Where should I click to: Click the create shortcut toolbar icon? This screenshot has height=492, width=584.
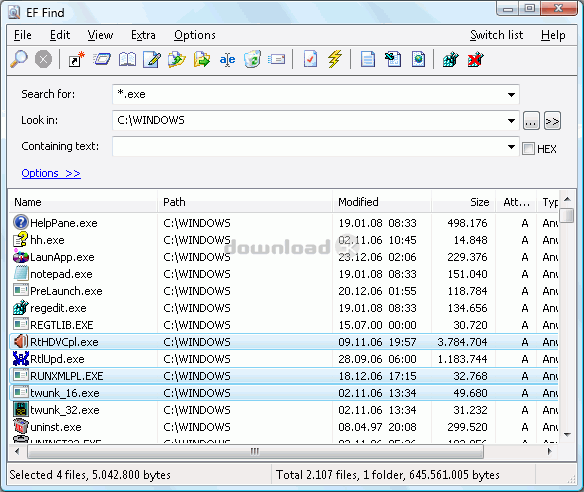click(x=76, y=59)
